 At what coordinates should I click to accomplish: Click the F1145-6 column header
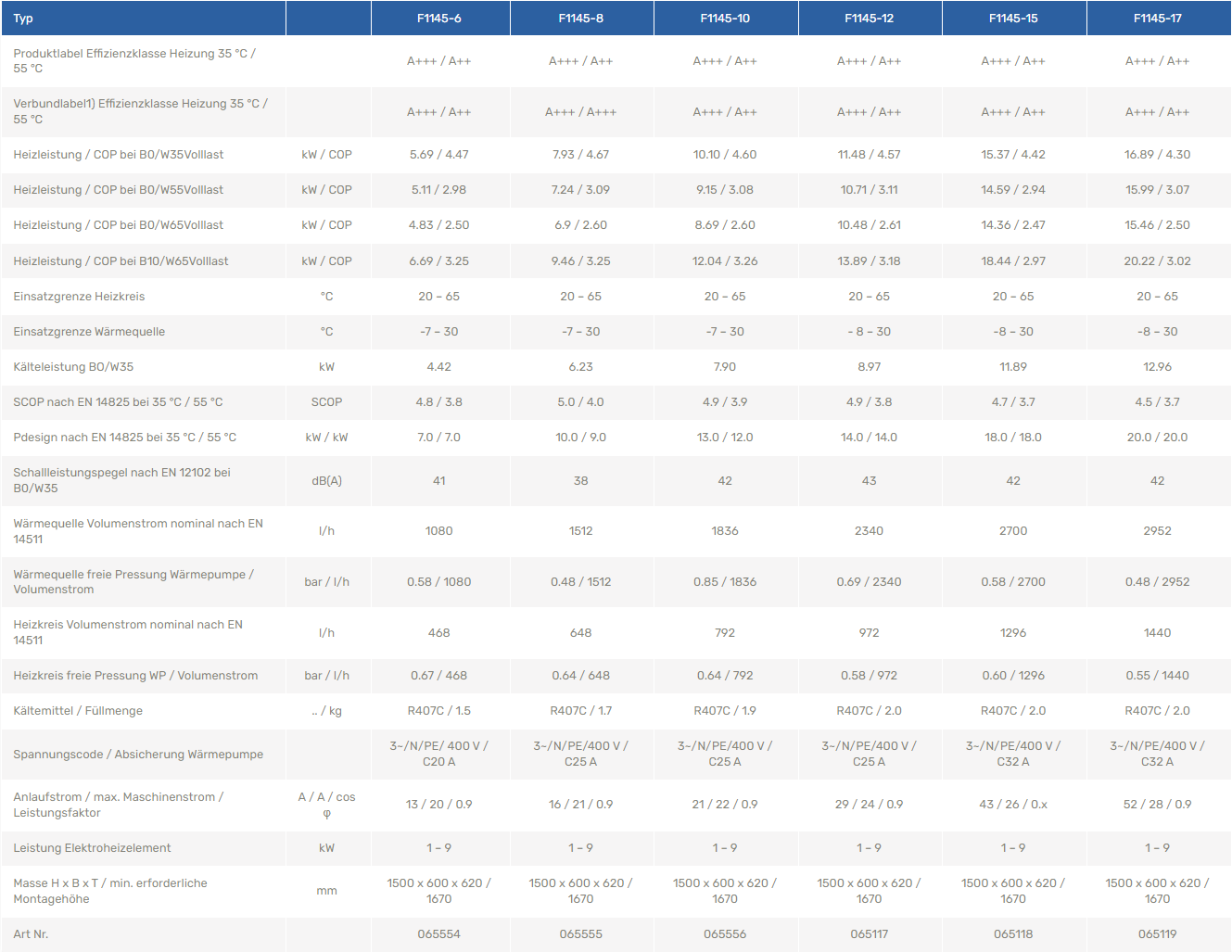[439, 19]
